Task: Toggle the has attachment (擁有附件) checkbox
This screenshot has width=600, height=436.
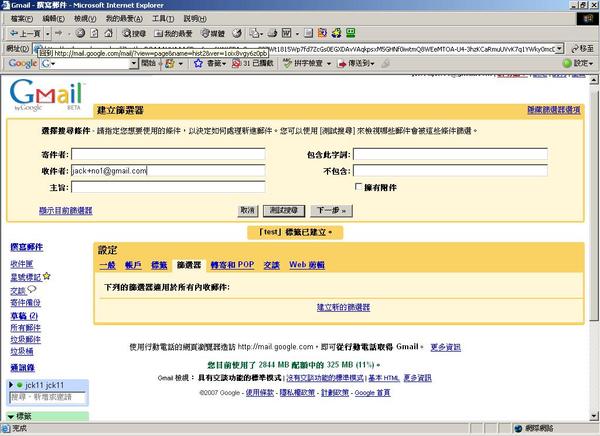Action: 359,187
